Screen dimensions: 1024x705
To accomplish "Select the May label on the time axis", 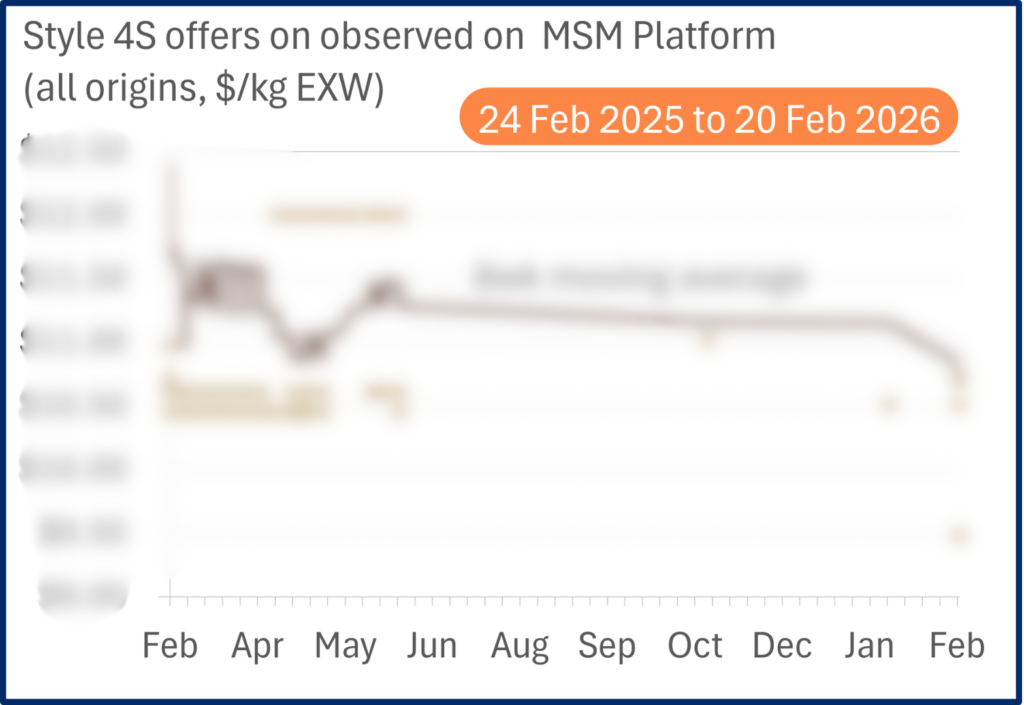I will pyautogui.click(x=345, y=646).
